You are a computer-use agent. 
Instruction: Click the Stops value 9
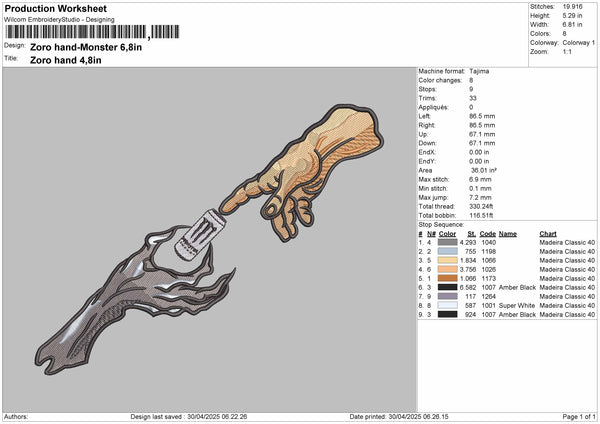[471, 90]
